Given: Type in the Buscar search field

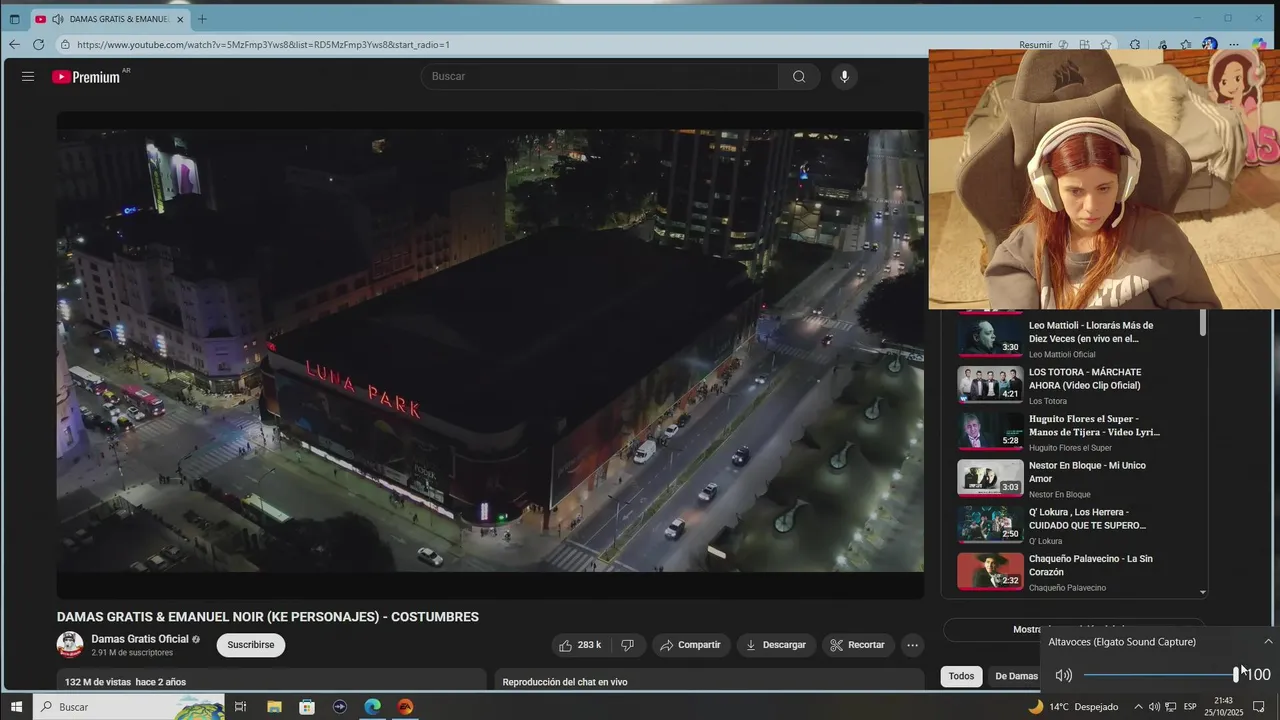Looking at the screenshot, I should click(x=600, y=76).
